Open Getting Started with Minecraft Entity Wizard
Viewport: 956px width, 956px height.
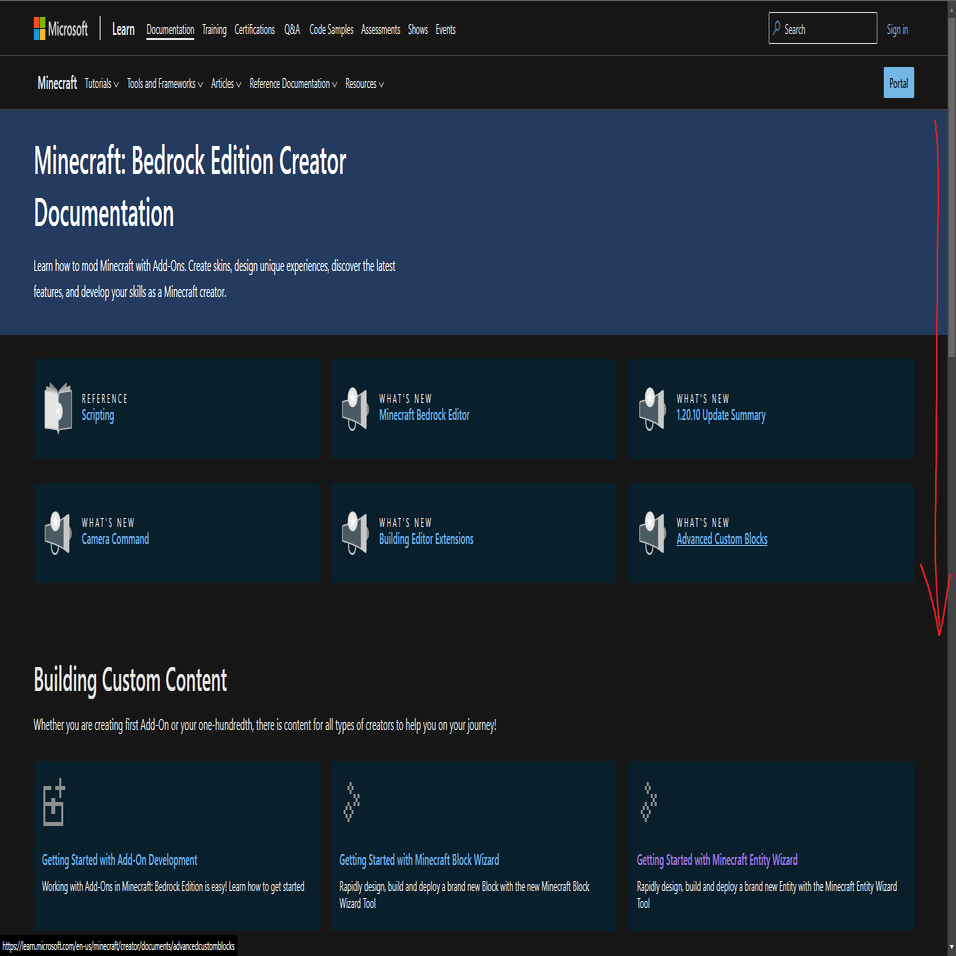(717, 860)
